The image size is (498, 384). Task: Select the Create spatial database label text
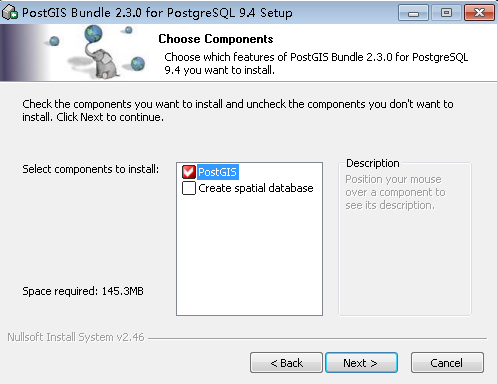point(256,188)
